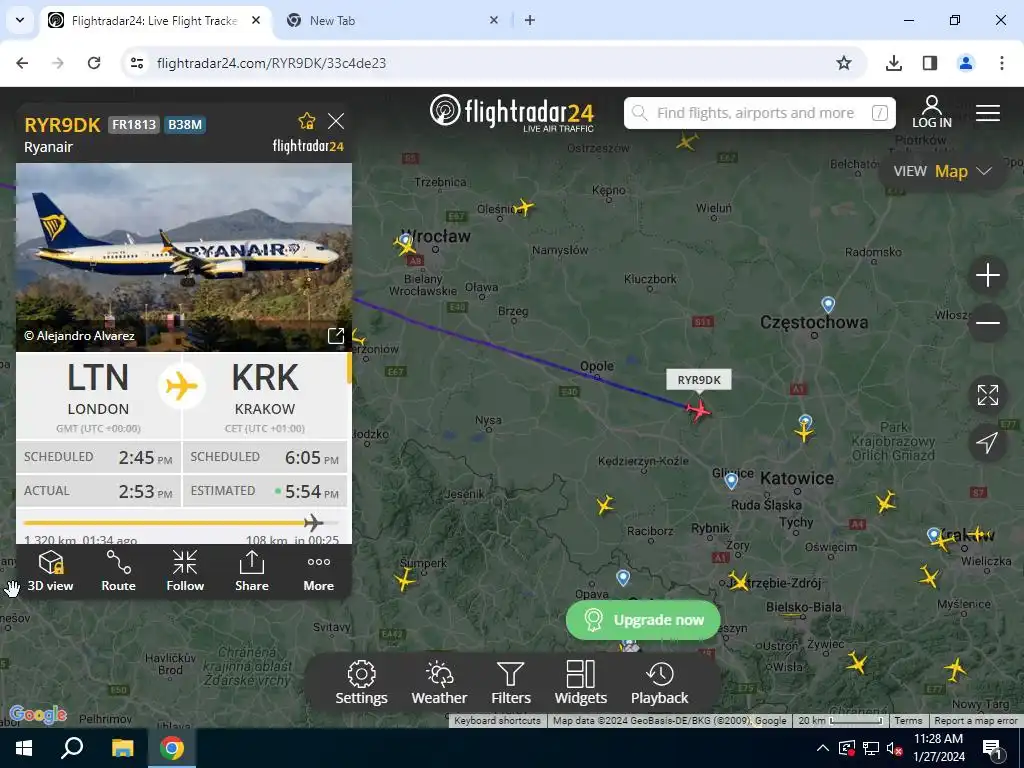Click the Ryanair aircraft photo

click(x=184, y=257)
